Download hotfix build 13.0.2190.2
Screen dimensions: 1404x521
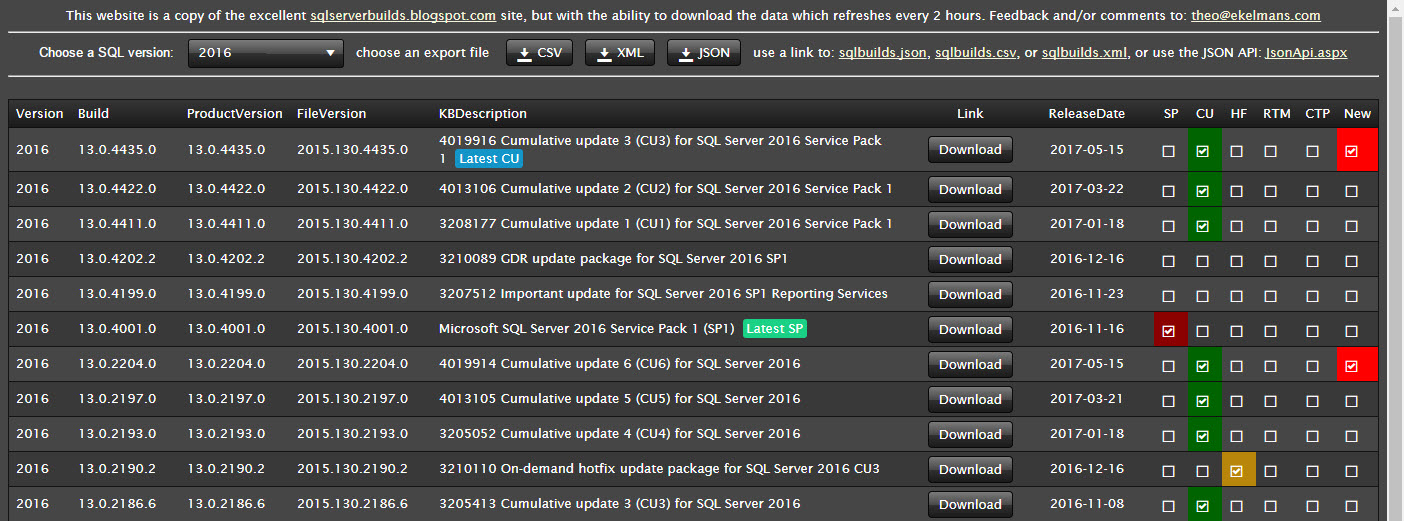tap(970, 469)
